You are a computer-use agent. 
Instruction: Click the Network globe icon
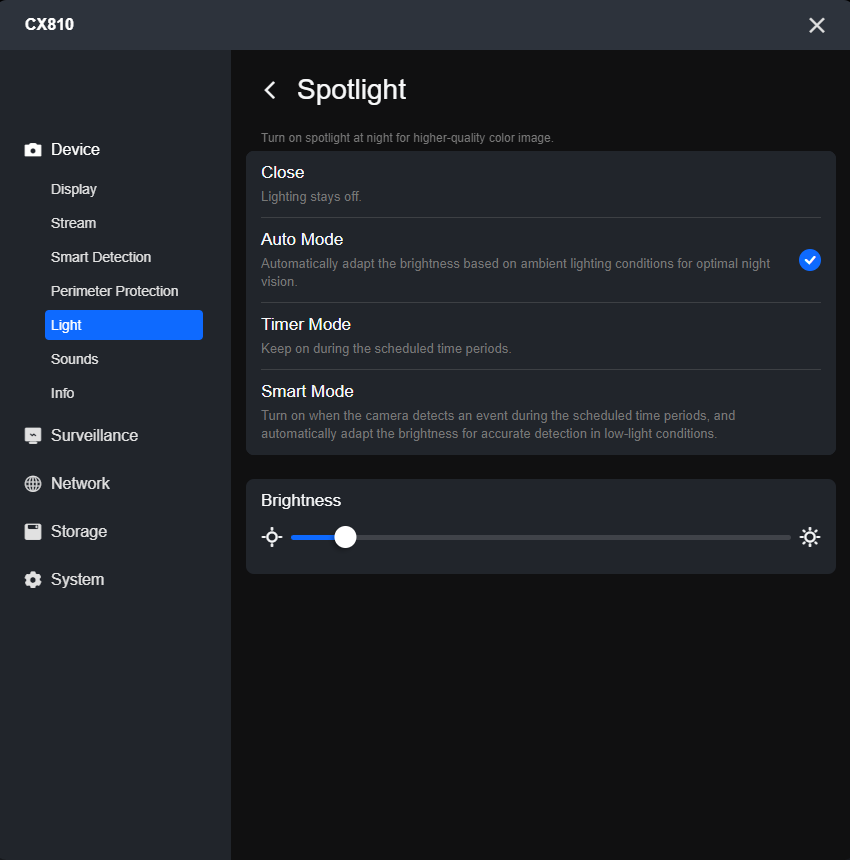click(33, 483)
